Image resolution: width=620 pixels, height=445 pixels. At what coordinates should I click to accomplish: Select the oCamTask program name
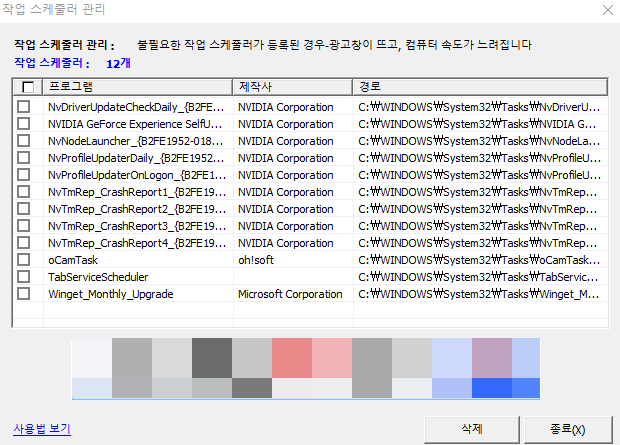(73, 260)
